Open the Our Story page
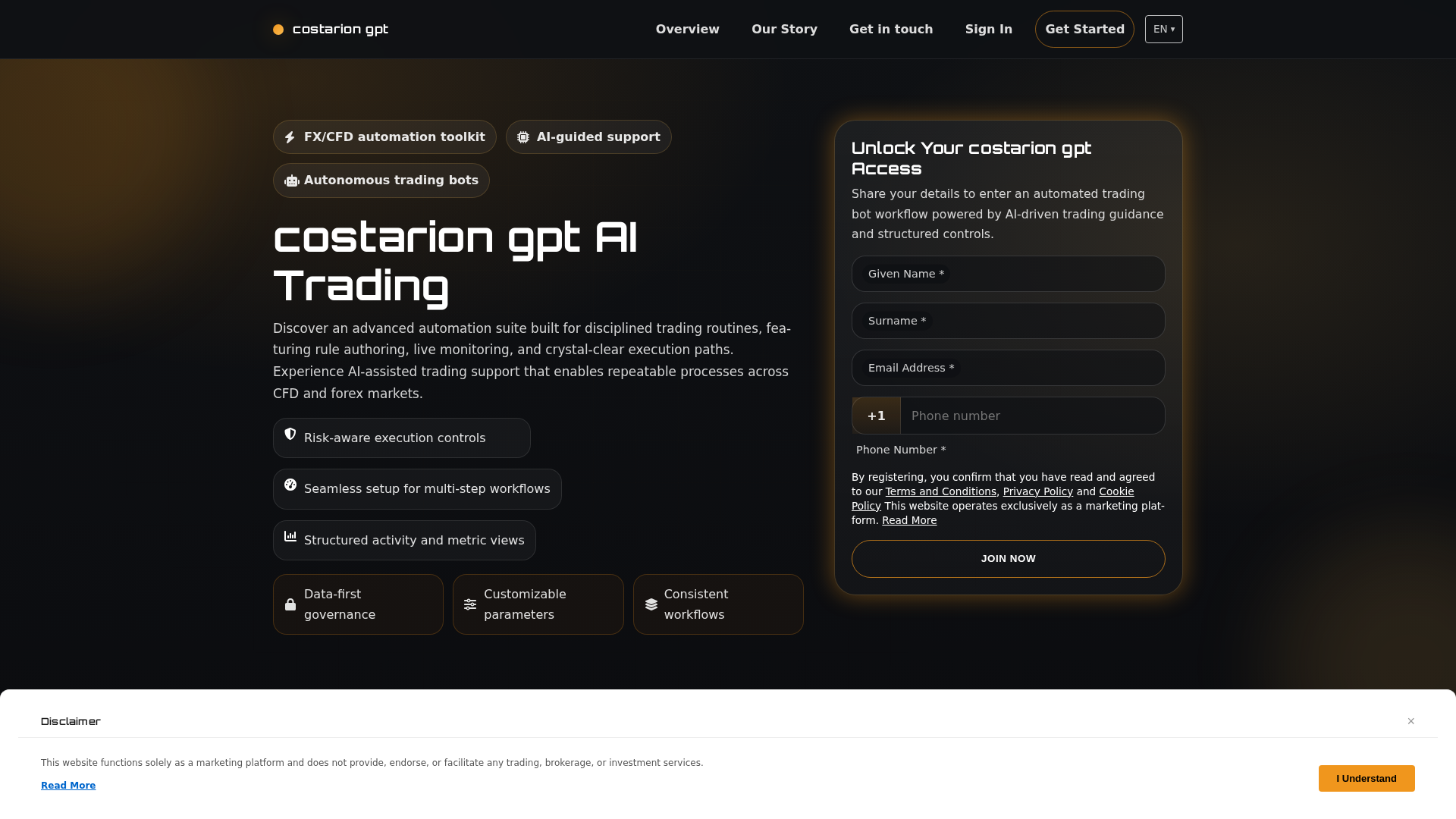Screen dimensions: 1456x819 pos(784,30)
